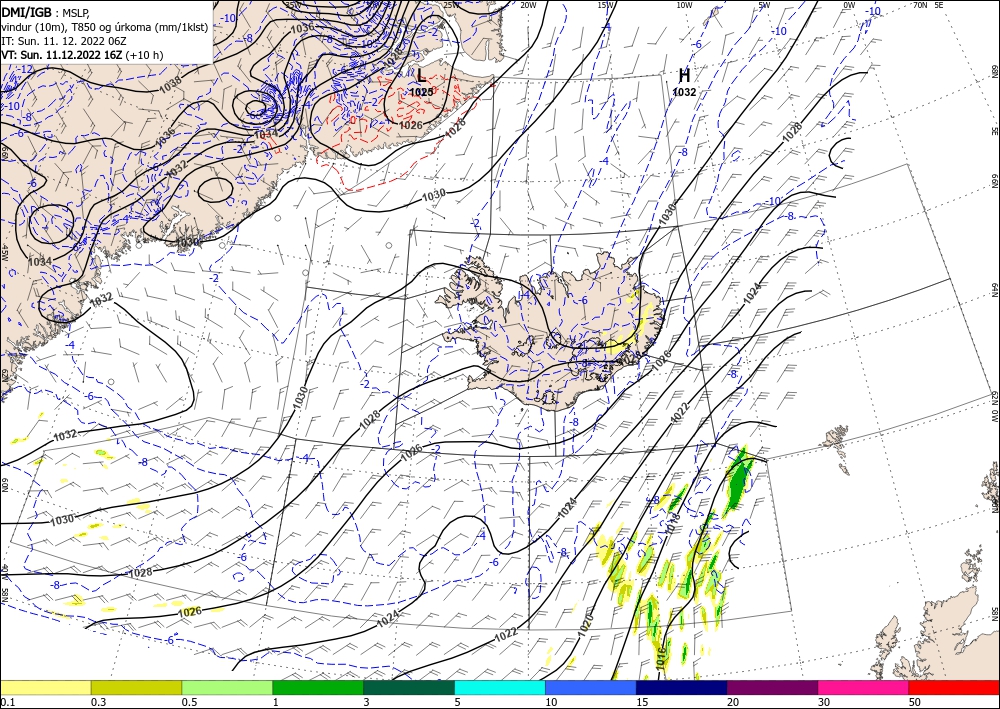This screenshot has width=1000, height=709.
Task: Click the dark green legend swatch starting at 3
Action: pyautogui.click(x=409, y=687)
